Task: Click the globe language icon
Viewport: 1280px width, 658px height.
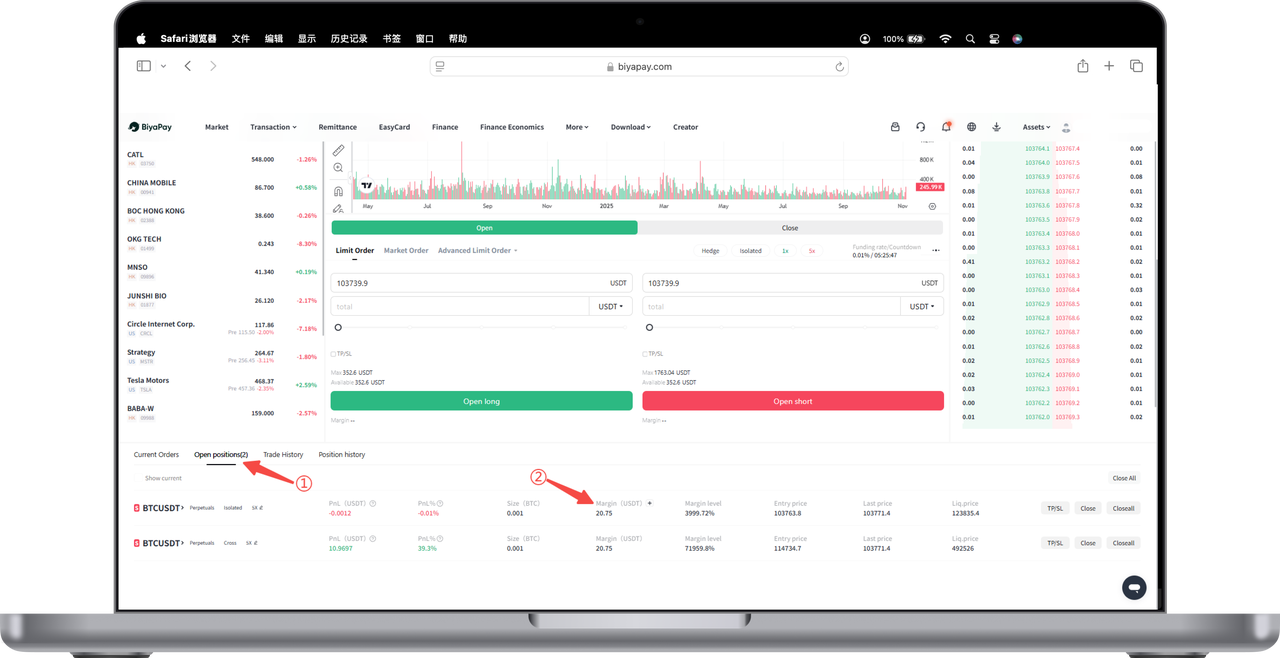Action: 971,127
